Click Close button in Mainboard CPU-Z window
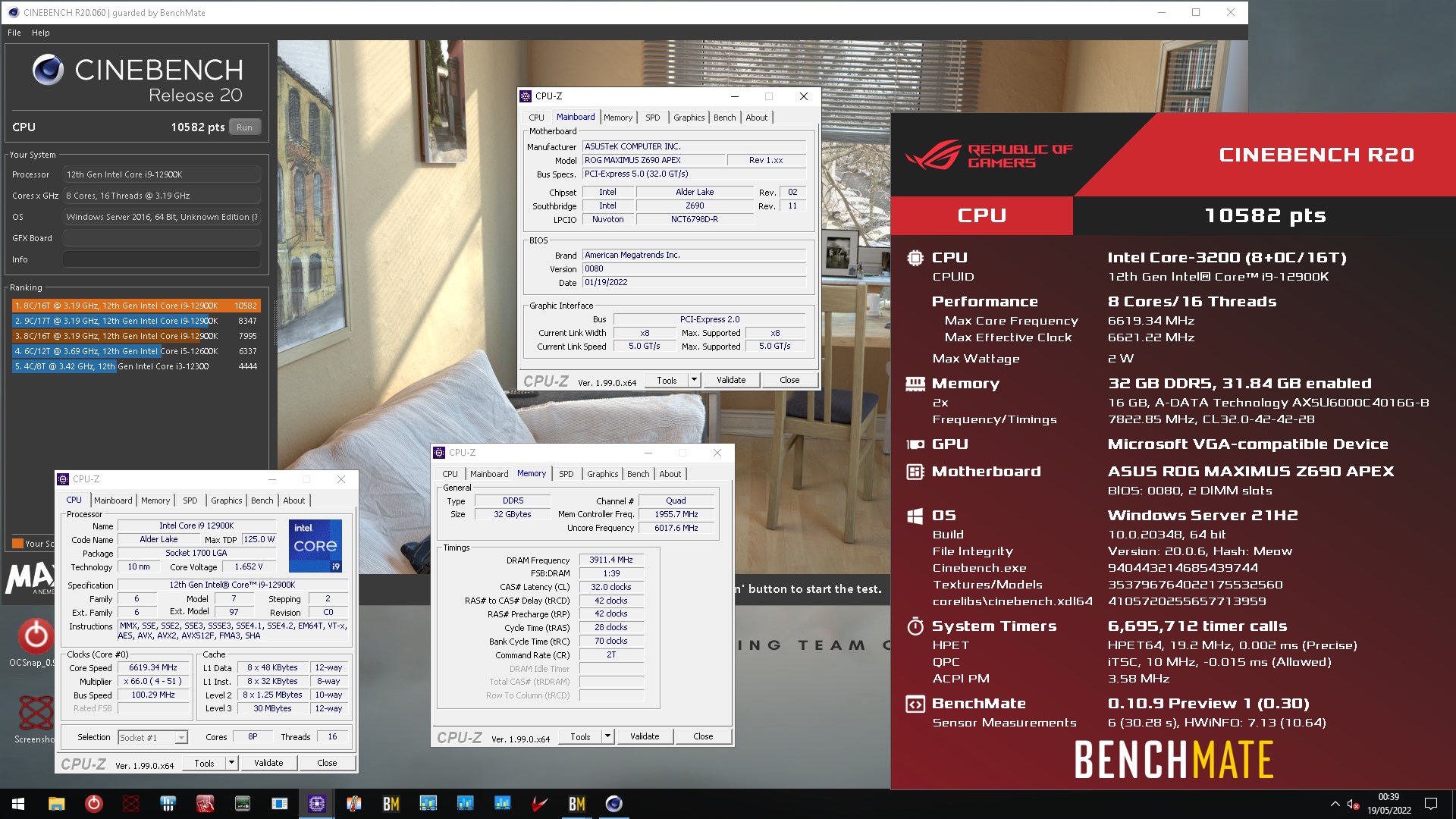The height and width of the screenshot is (819, 1456). (789, 380)
